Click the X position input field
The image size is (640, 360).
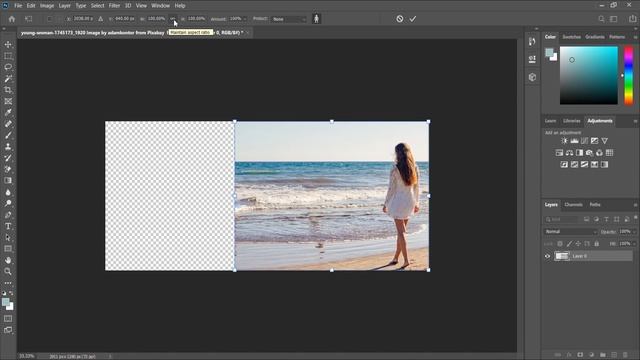pyautogui.click(x=83, y=19)
